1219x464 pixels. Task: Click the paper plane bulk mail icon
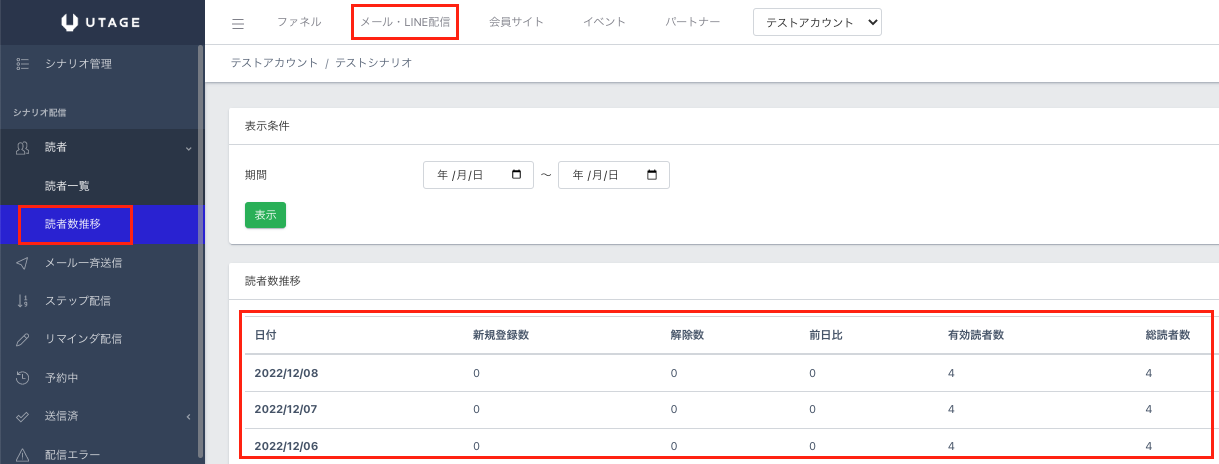(23, 263)
